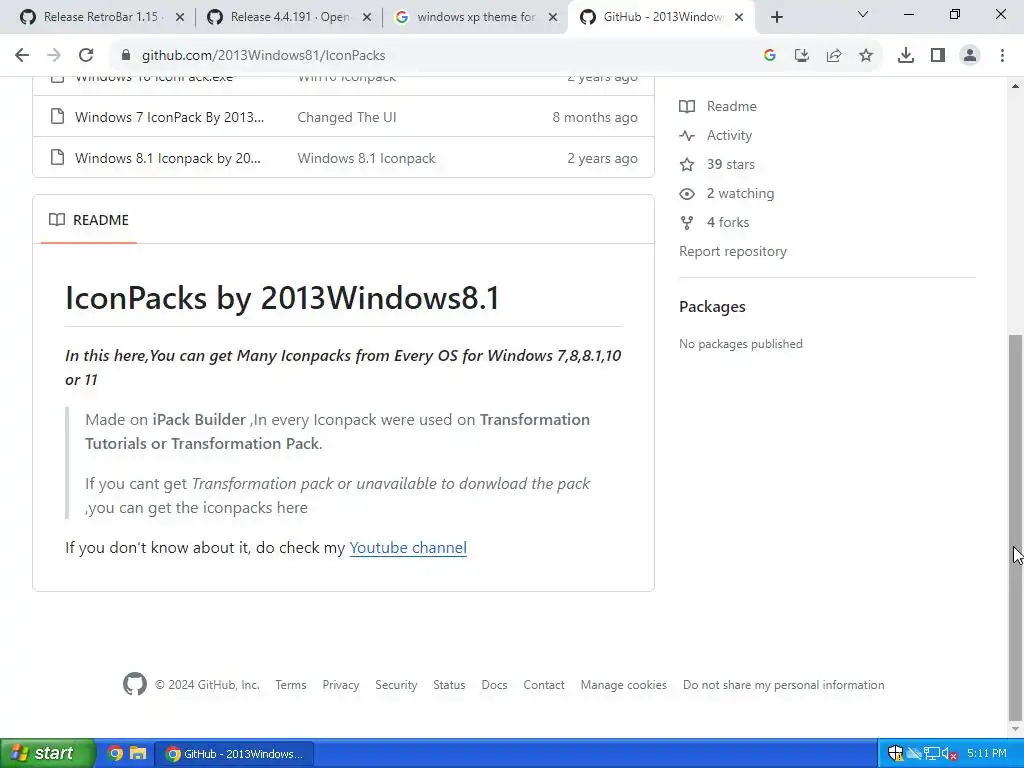Share this page via the share icon
This screenshot has height=768, width=1024.
click(x=834, y=56)
